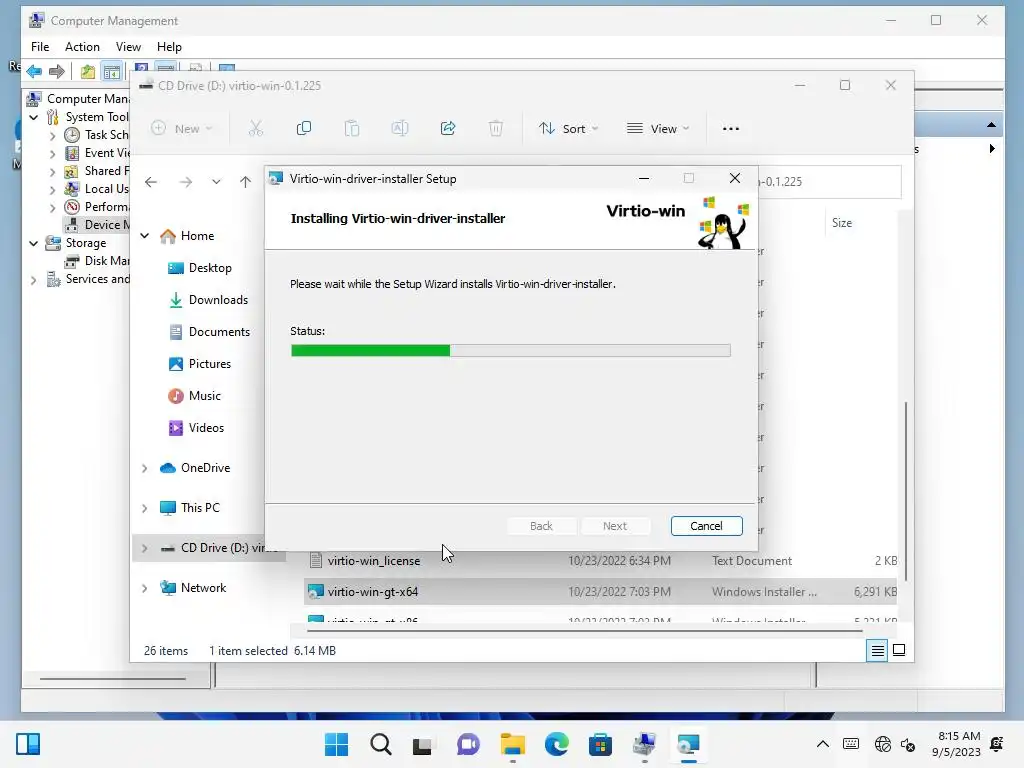This screenshot has height=768, width=1024.
Task: Click the Cut icon in Explorer toolbar
Action: [x=255, y=129]
